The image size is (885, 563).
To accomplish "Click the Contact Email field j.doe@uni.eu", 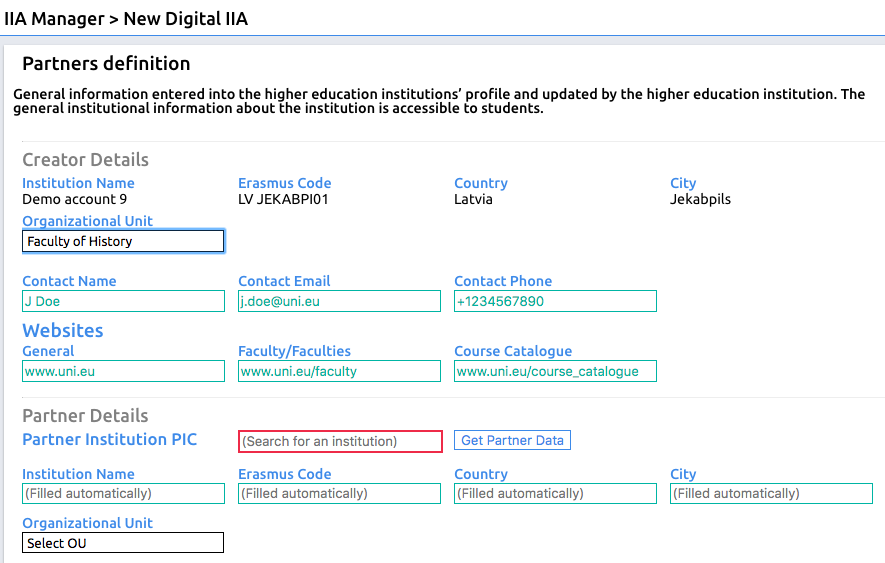I will click(339, 301).
